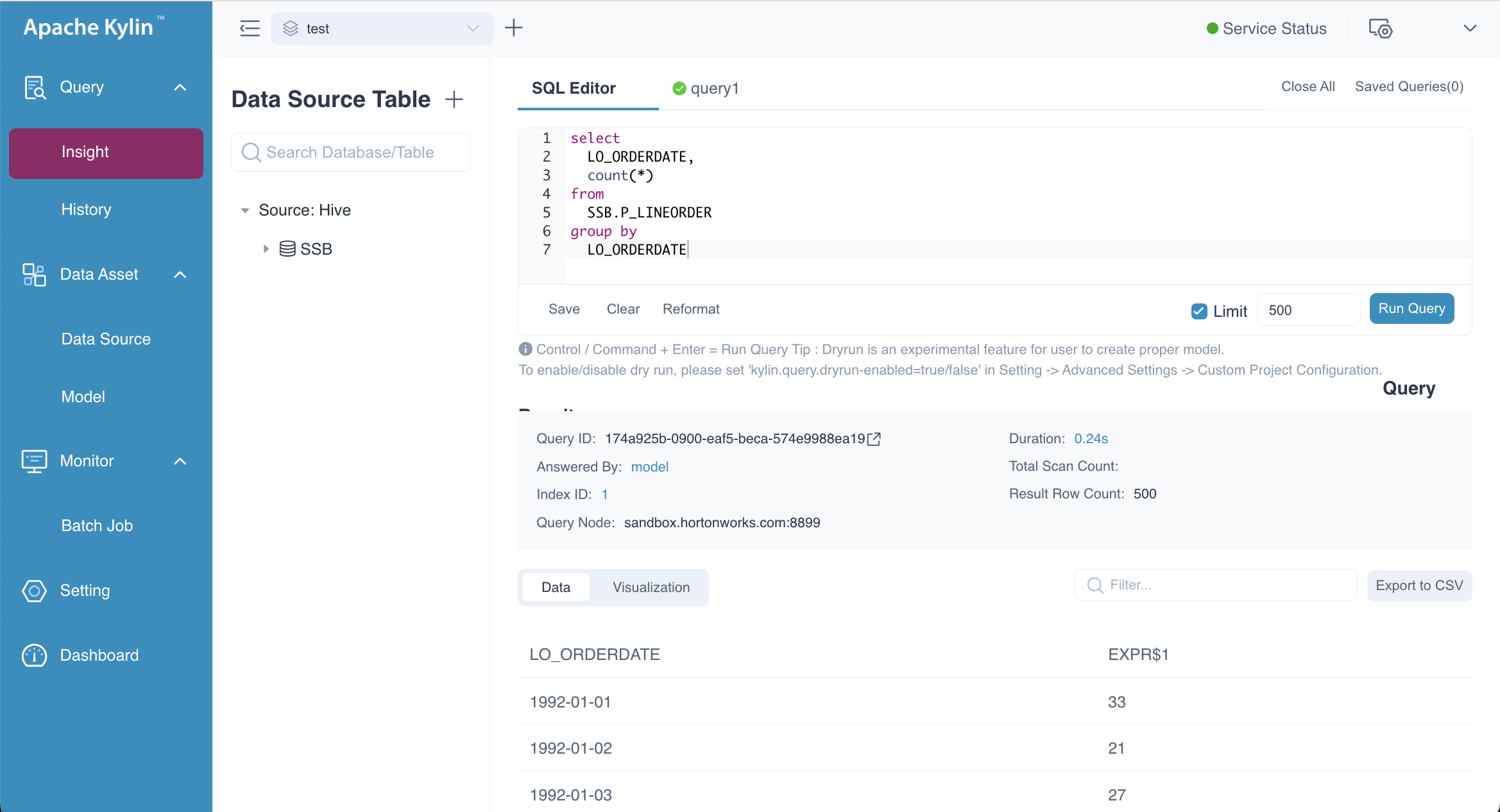Click the Run Query button
Screen dimensions: 1500x812
click(1411, 309)
